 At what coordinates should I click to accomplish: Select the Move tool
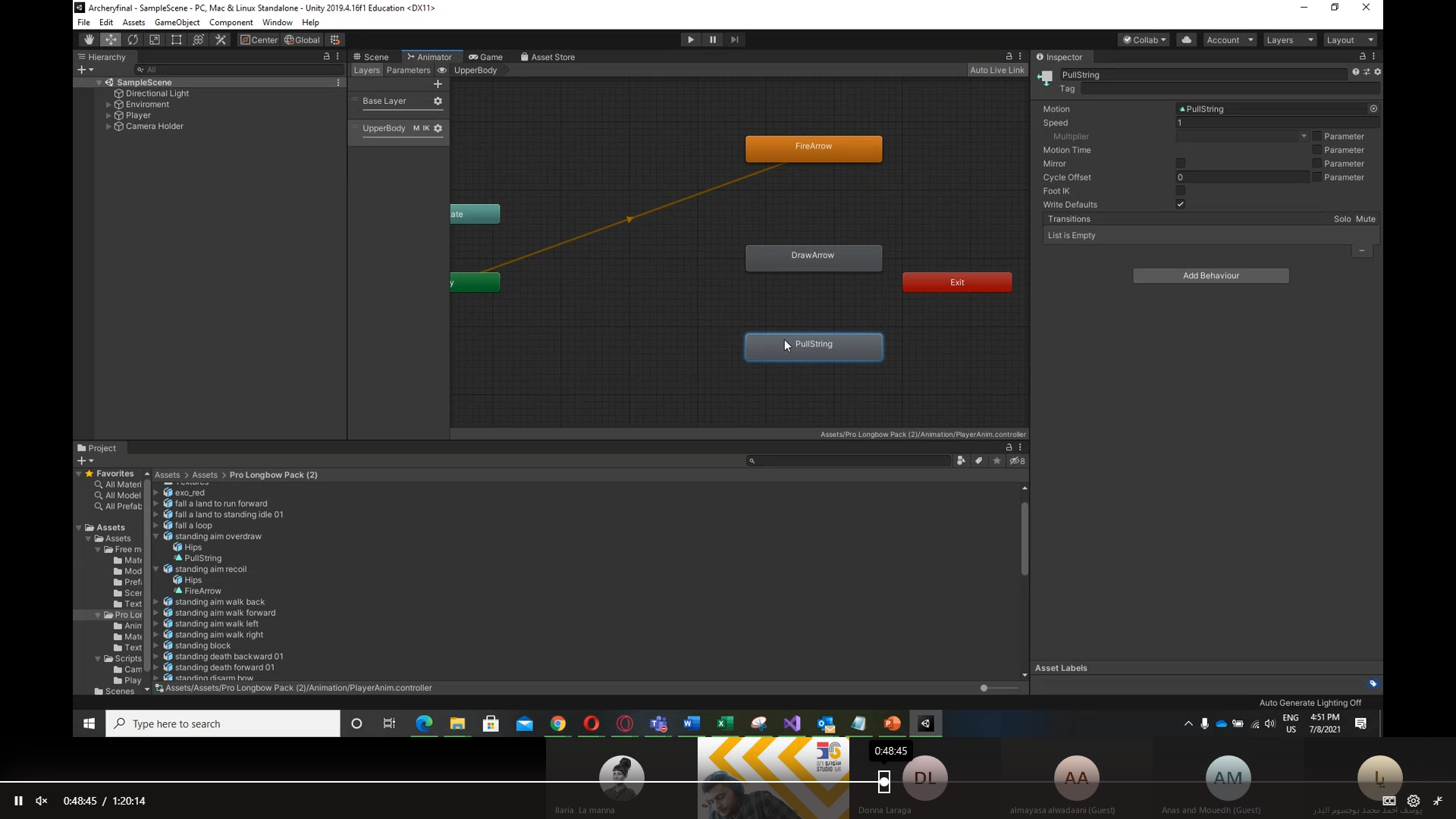(x=111, y=40)
